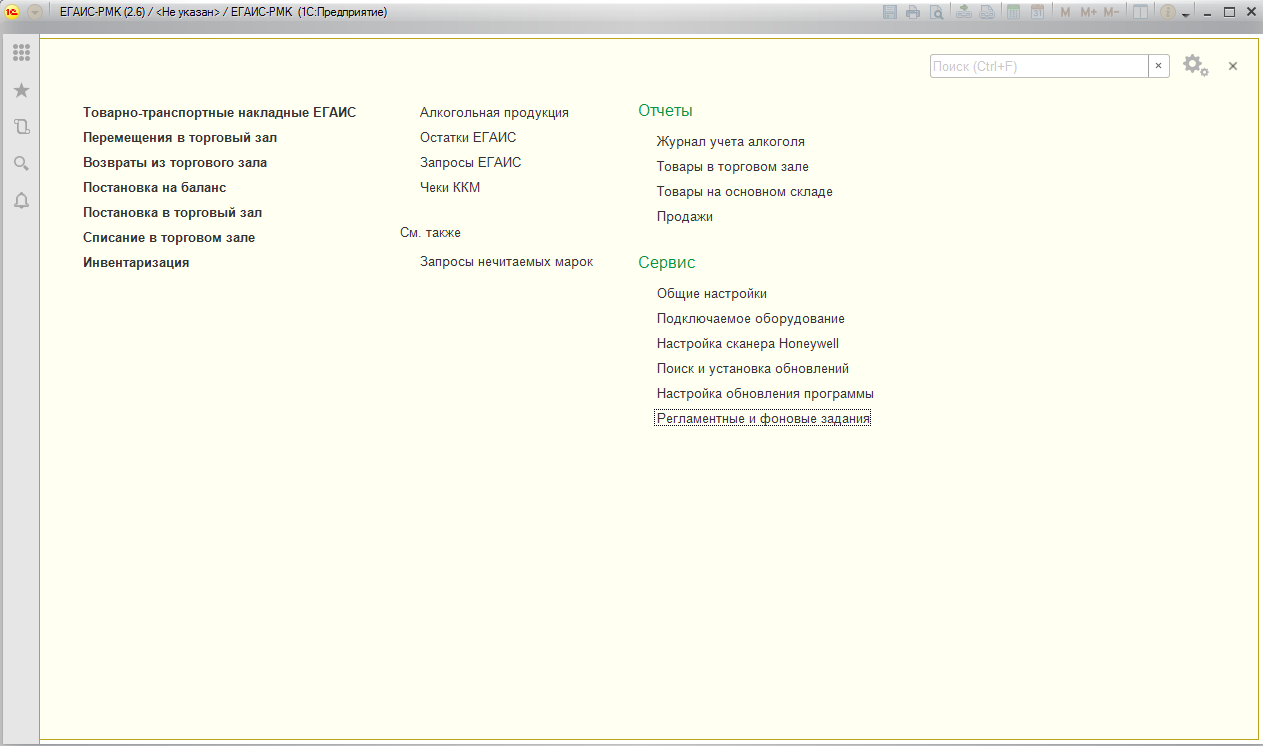Close the function menu panel
Screen dimensions: 1263x746
click(x=1233, y=66)
